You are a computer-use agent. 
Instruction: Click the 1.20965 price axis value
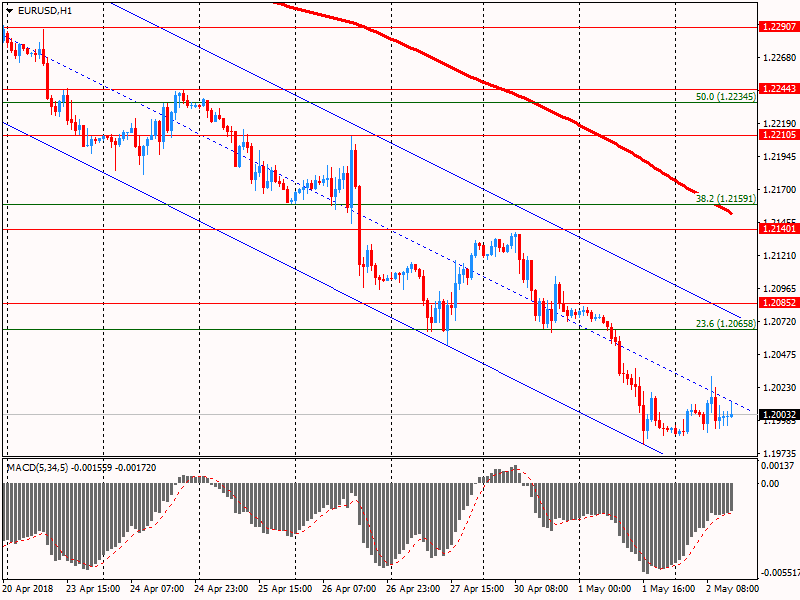coord(780,289)
